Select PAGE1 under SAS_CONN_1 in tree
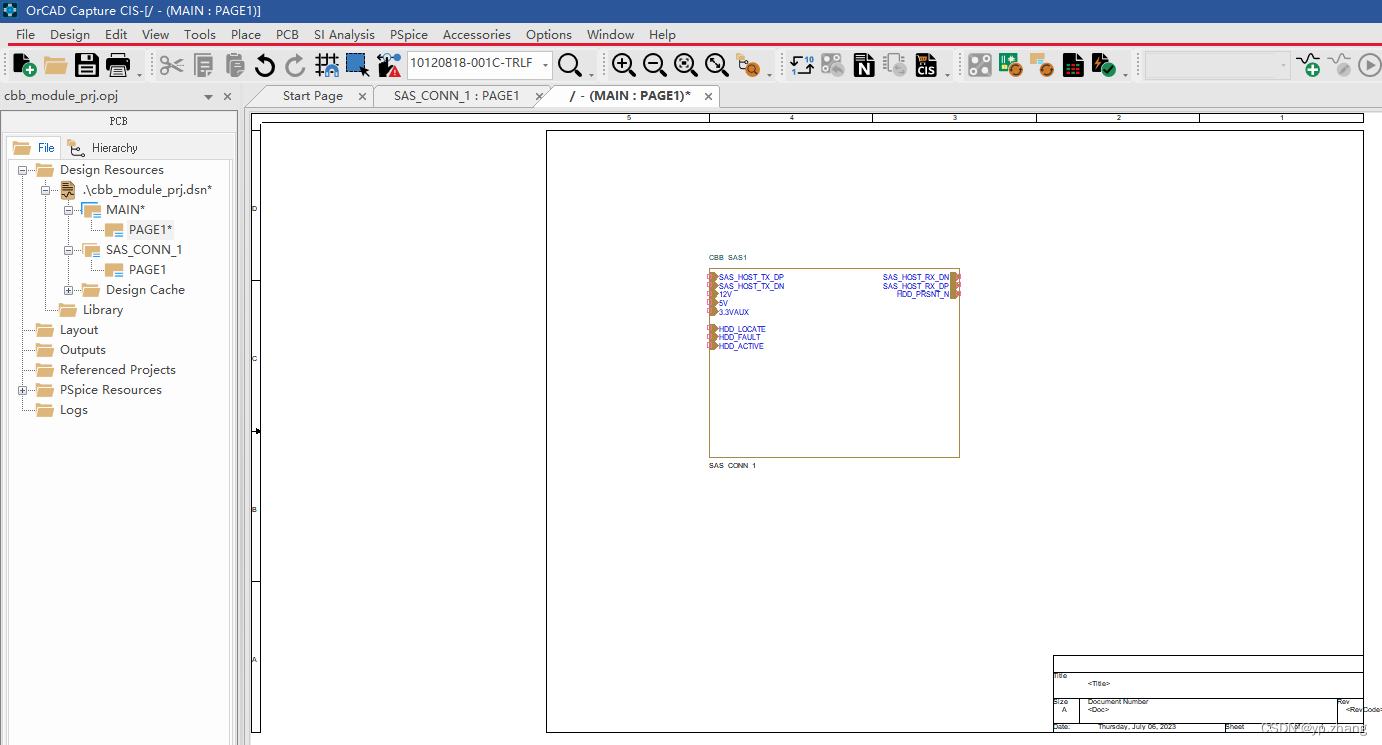 coord(147,270)
